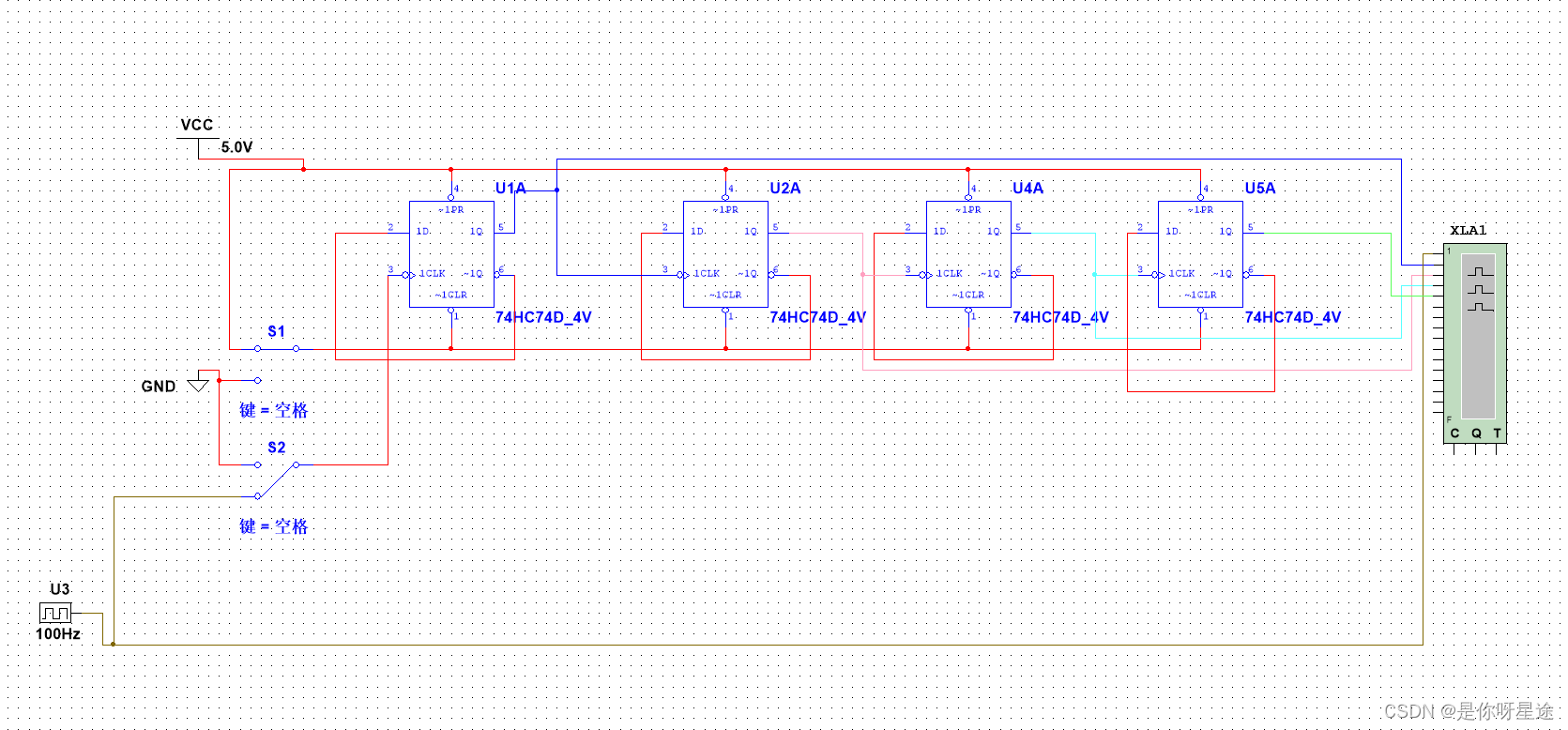Click the VCC text label

[197, 125]
